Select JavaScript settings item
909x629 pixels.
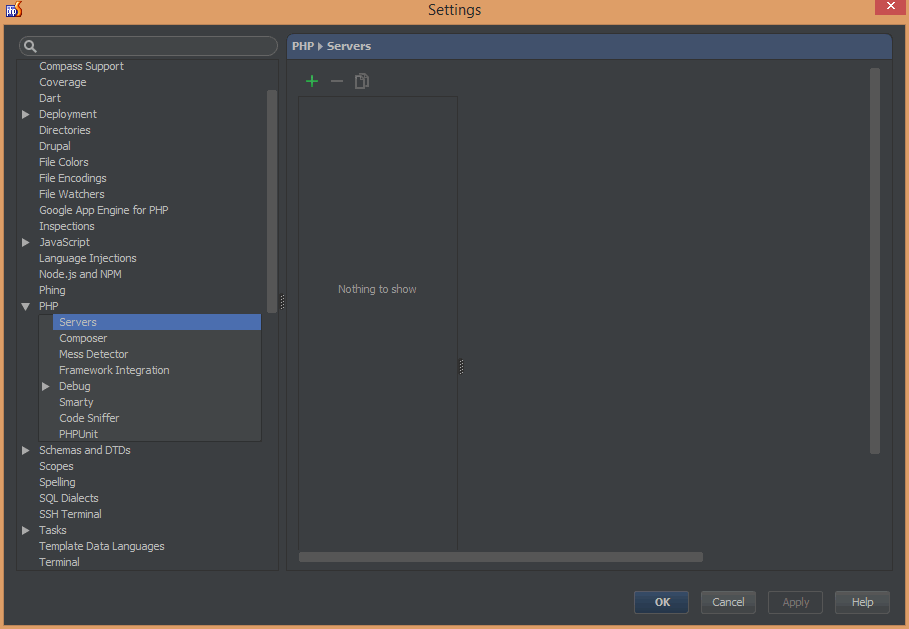pos(64,242)
